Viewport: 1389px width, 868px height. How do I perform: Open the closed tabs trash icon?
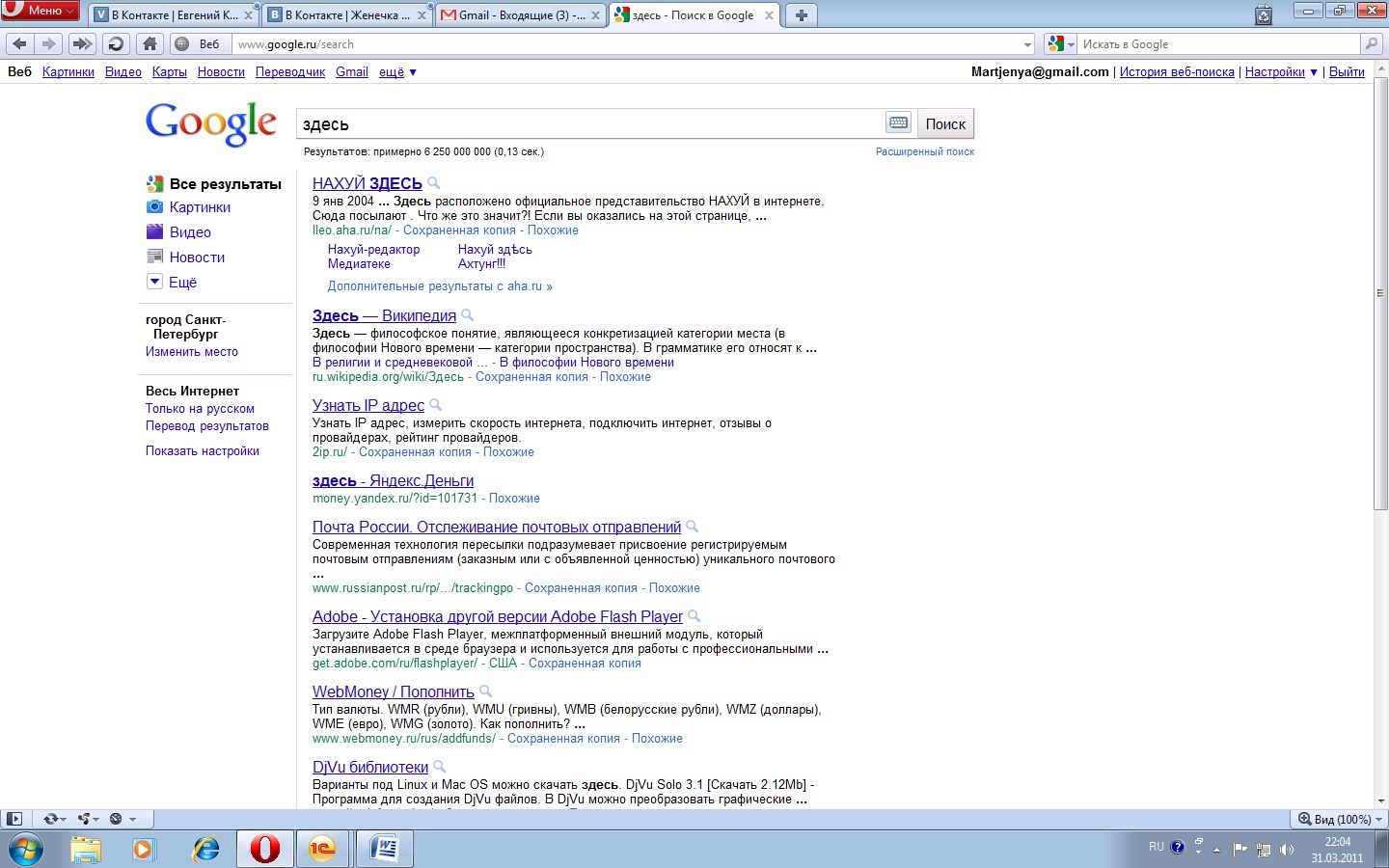tap(1264, 14)
